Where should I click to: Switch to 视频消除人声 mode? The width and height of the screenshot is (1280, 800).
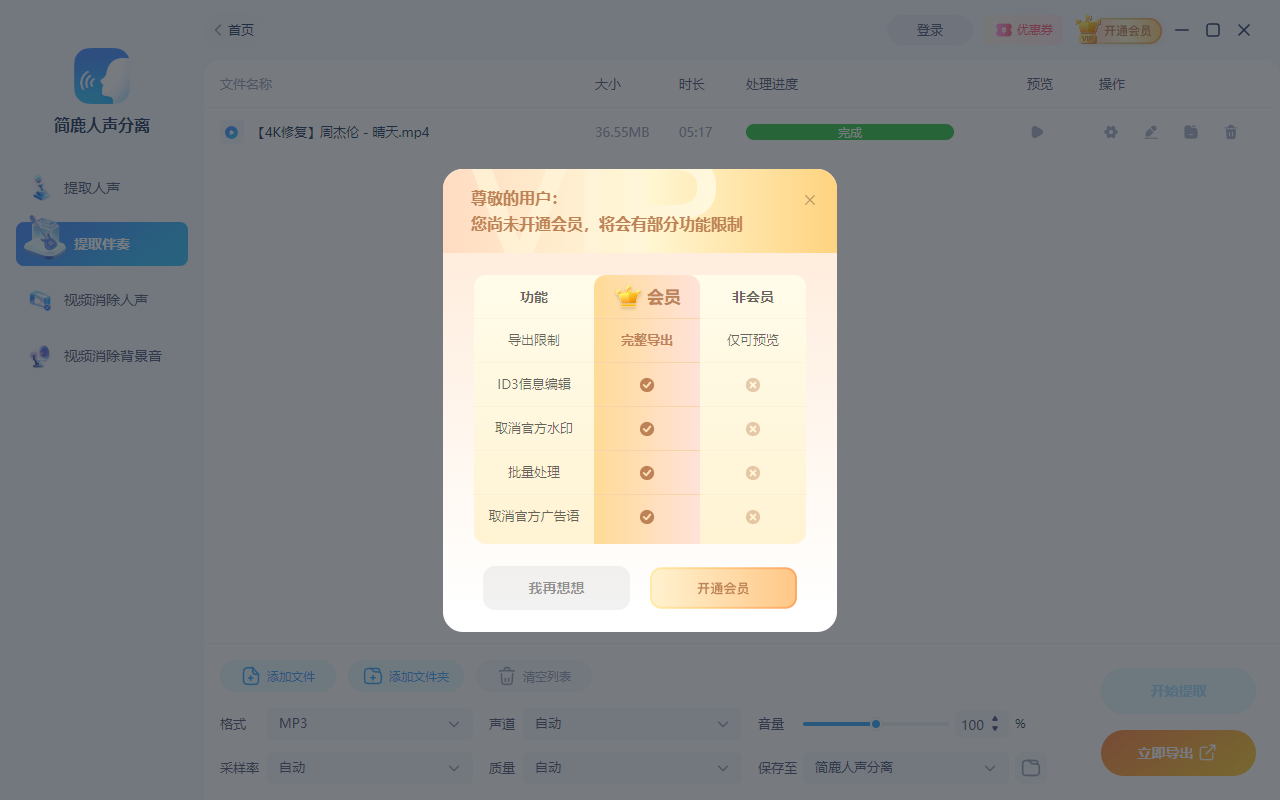pyautogui.click(x=100, y=298)
